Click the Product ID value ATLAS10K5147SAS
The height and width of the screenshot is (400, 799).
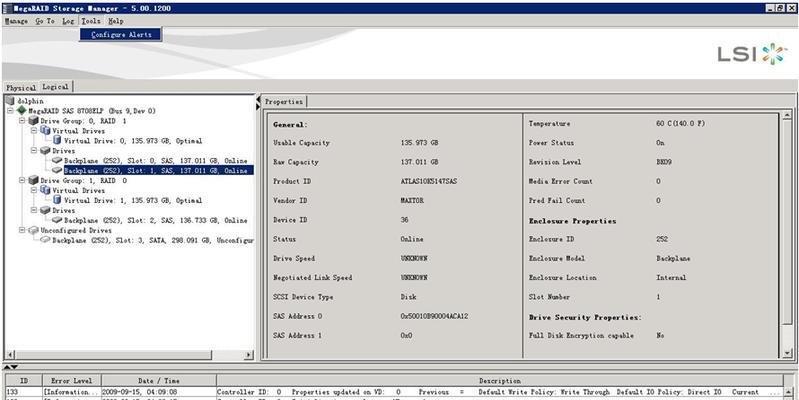tap(429, 181)
